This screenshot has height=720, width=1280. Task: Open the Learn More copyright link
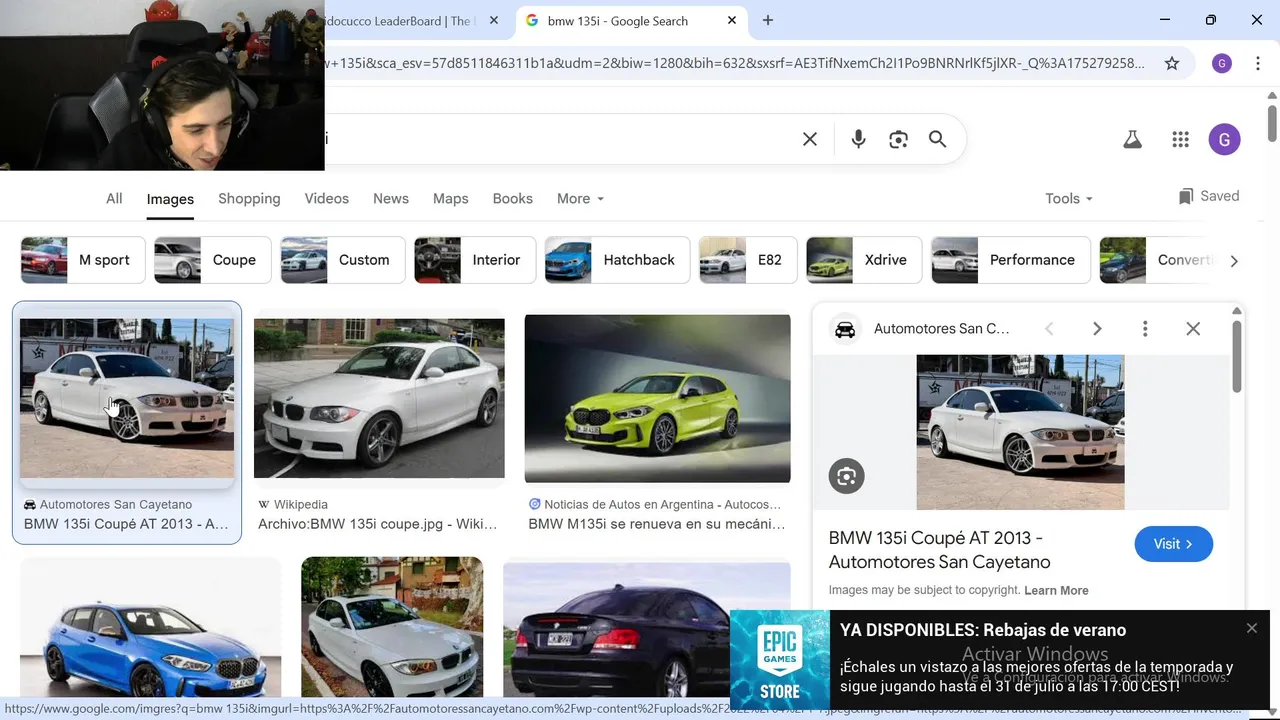pos(1056,590)
